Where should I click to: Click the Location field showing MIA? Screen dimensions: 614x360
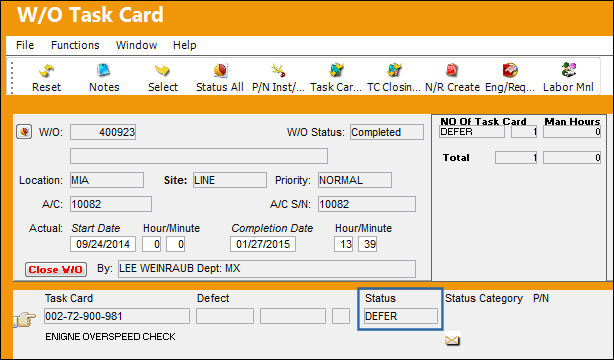click(107, 180)
